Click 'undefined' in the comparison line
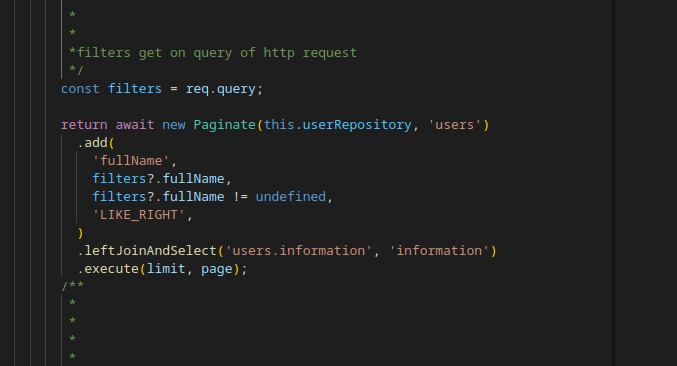Viewport: 677px width, 366px height. click(x=291, y=196)
